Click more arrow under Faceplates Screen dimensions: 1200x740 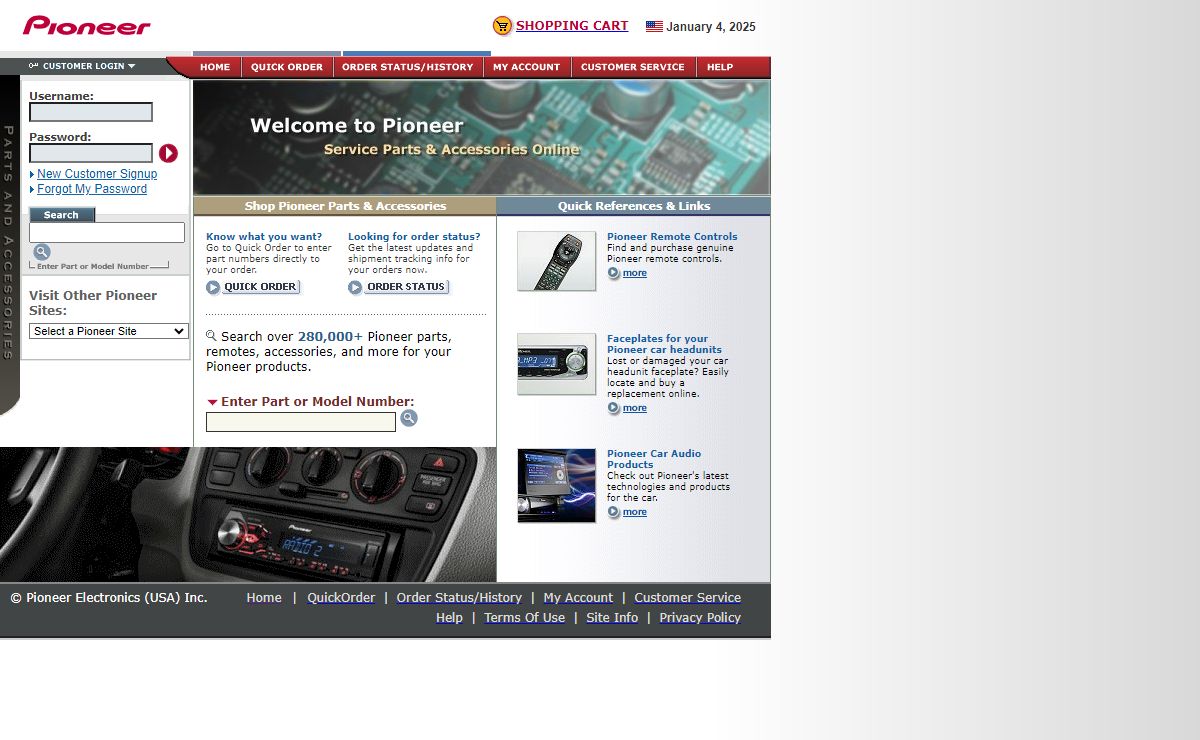(x=614, y=408)
